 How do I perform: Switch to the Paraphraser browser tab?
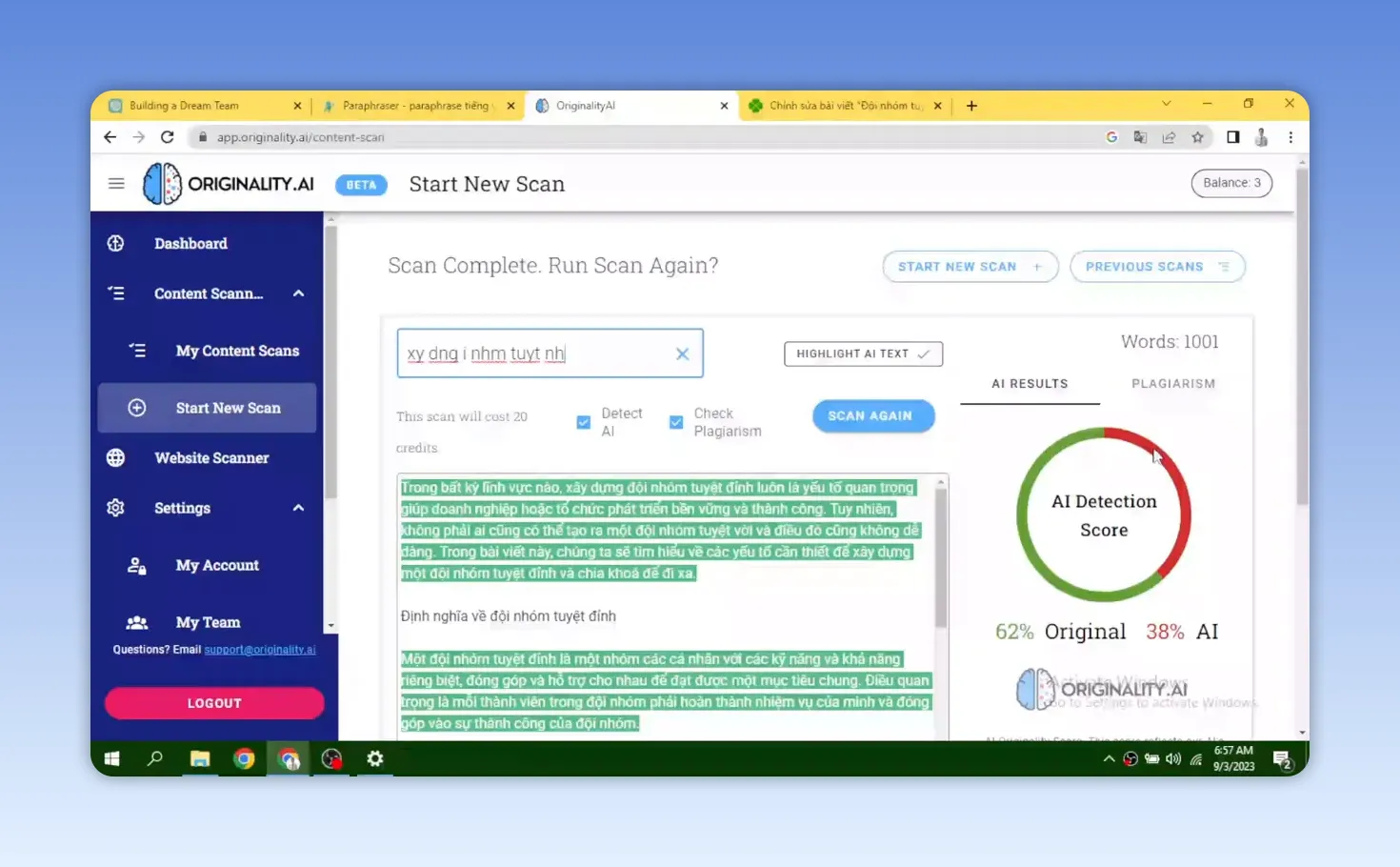coord(417,106)
